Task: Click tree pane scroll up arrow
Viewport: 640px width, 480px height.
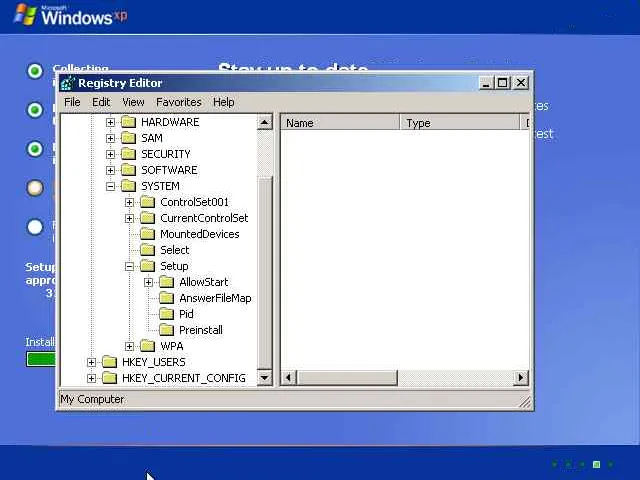Action: [264, 122]
